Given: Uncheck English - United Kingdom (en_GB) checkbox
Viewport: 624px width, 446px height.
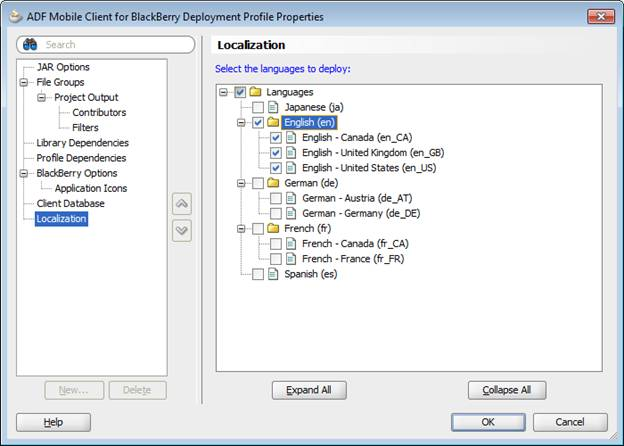Looking at the screenshot, I should 276,153.
